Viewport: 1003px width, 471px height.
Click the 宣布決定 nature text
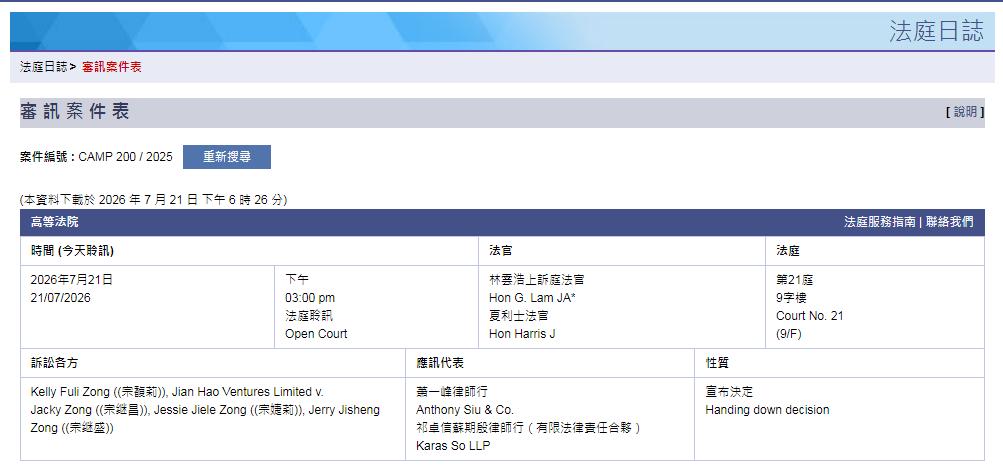point(729,392)
